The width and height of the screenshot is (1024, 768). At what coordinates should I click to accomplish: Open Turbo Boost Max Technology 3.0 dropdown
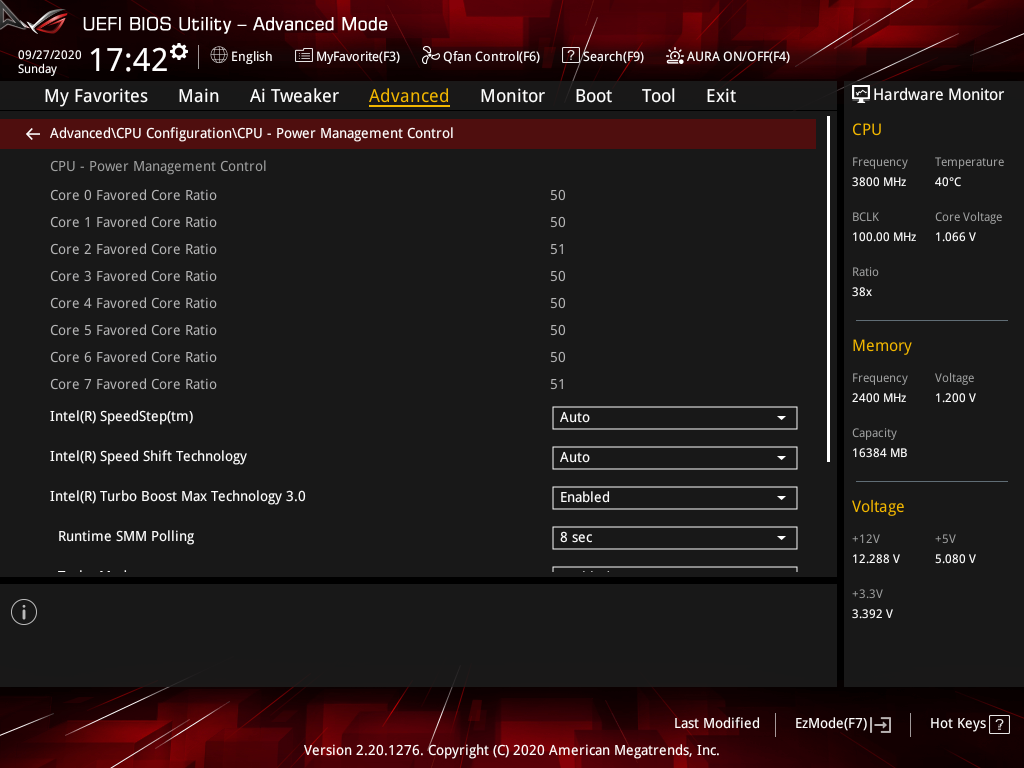pos(675,498)
